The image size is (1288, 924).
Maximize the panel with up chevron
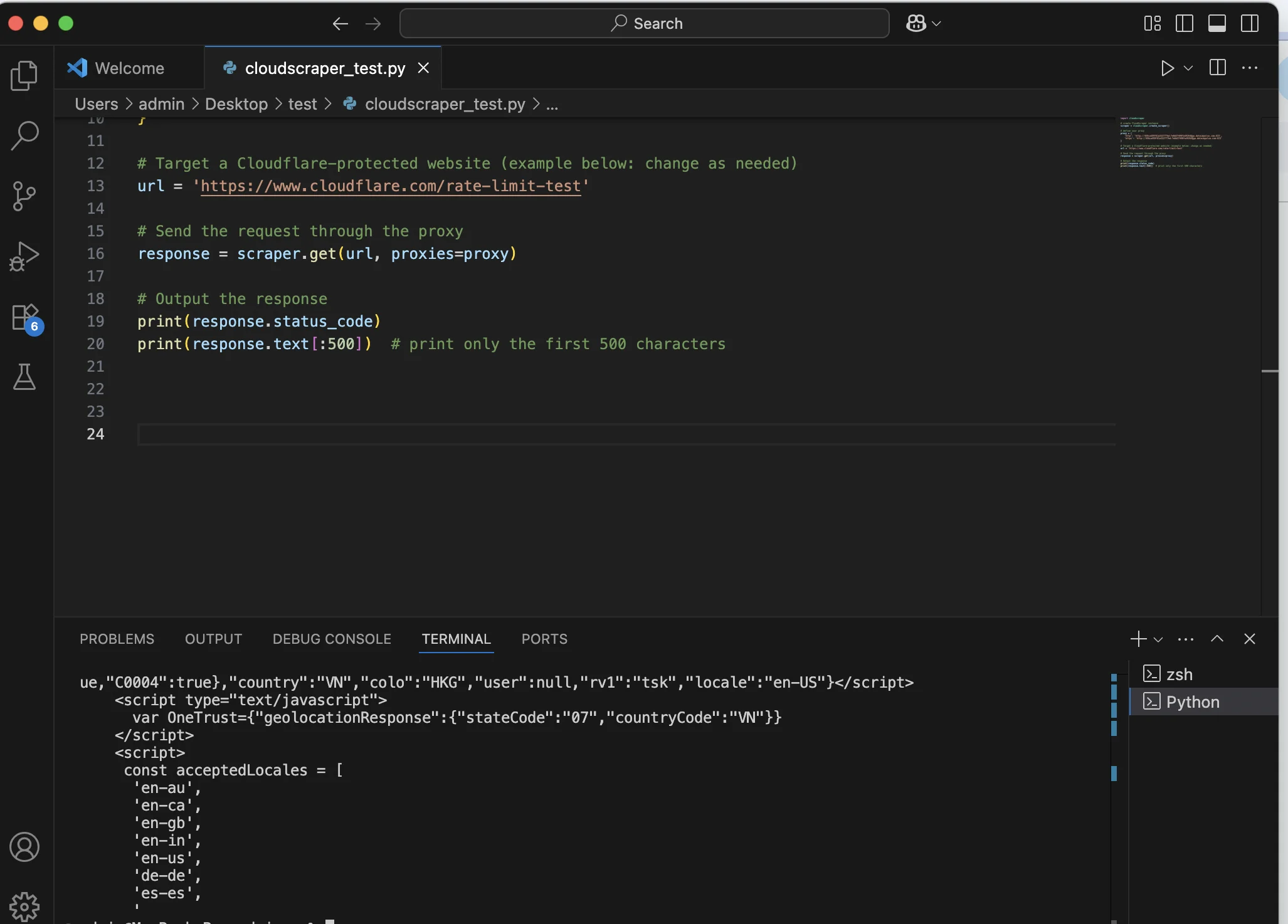(x=1217, y=639)
